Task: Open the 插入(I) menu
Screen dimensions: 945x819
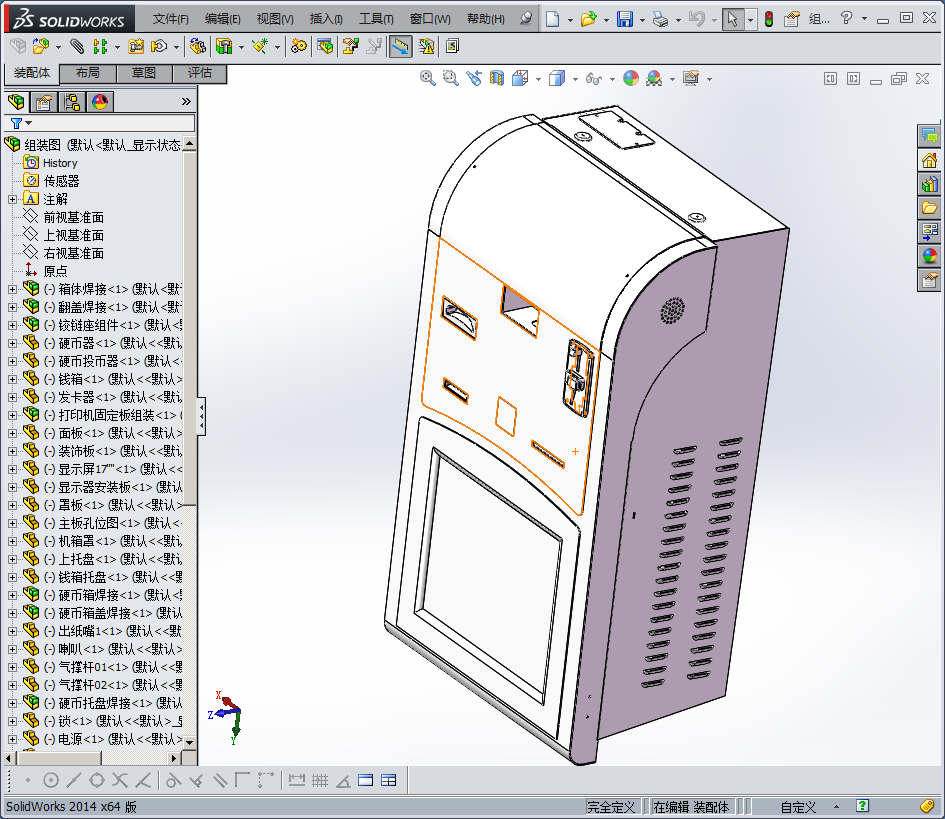Action: [326, 19]
